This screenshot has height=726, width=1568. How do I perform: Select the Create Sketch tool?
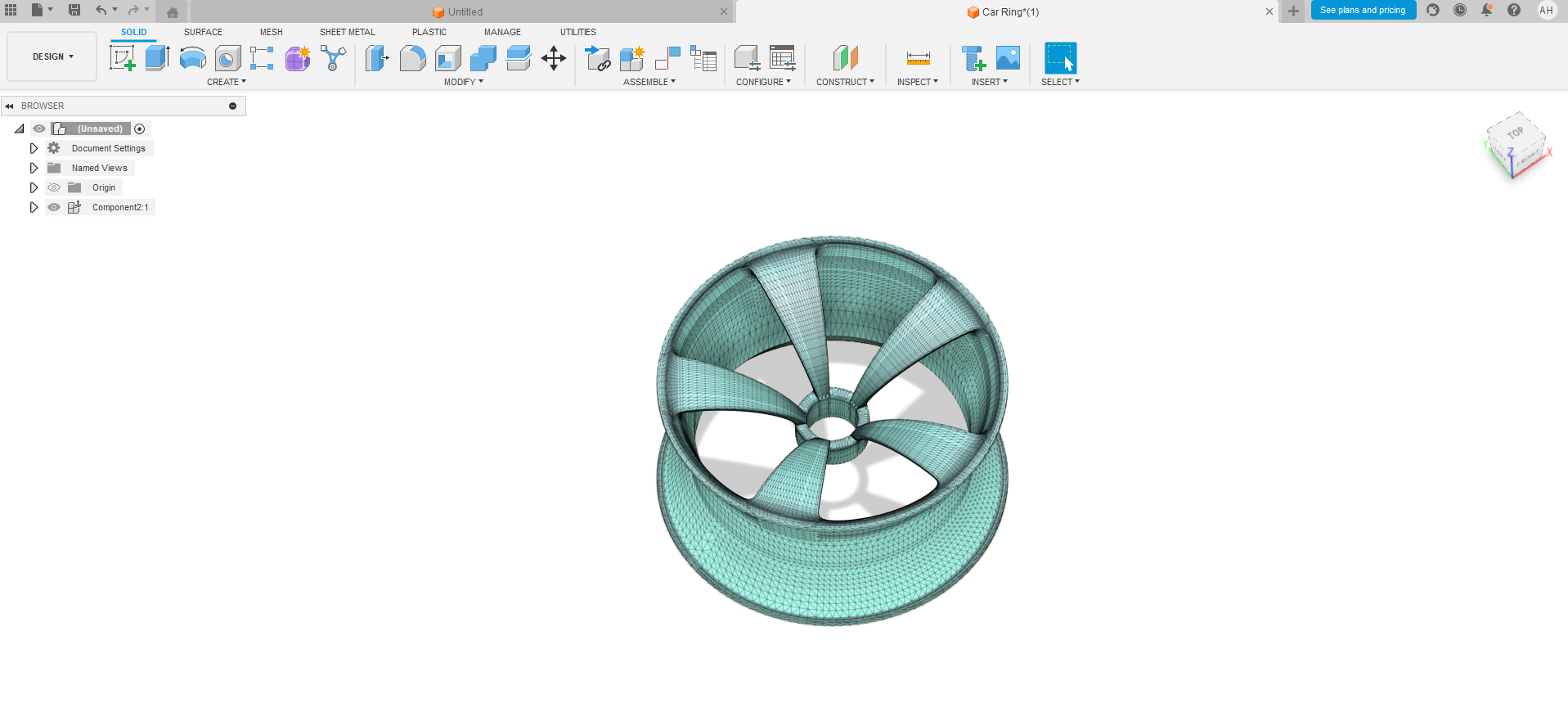tap(122, 58)
